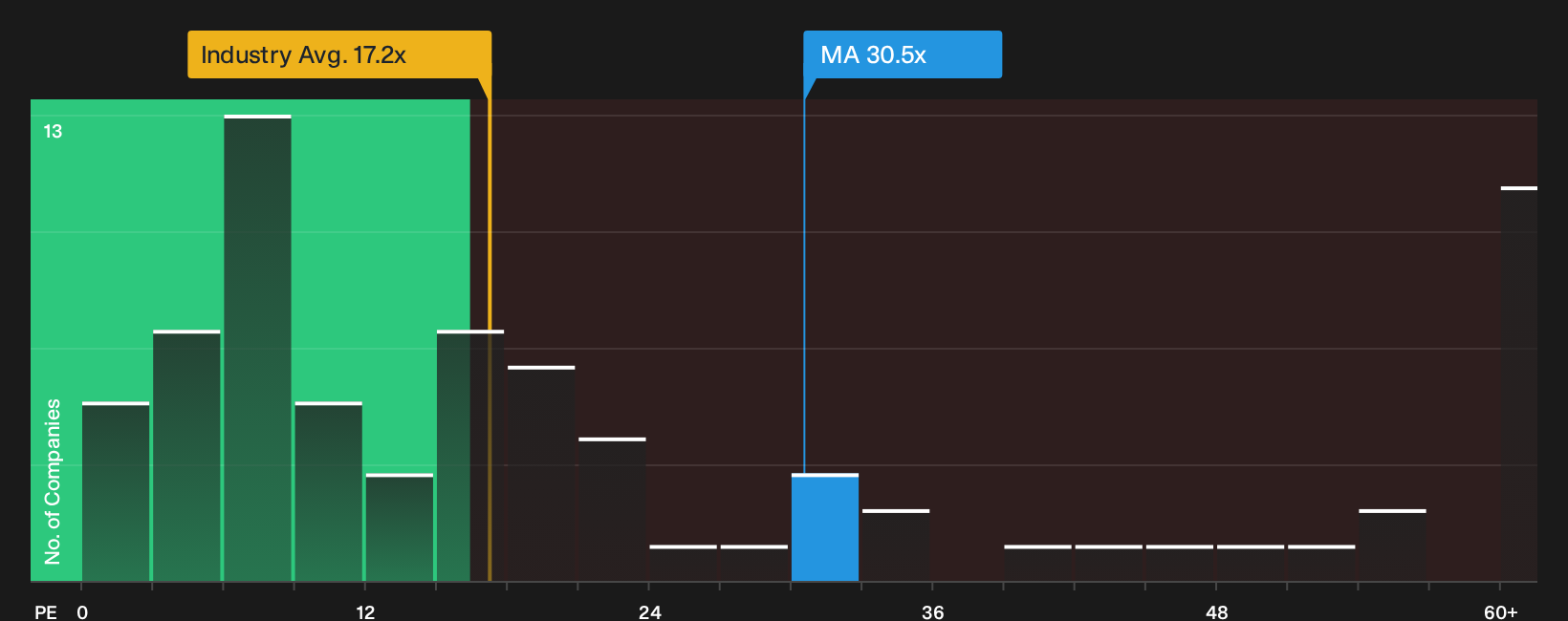Click the bar crossed by industry average line

pos(470,456)
